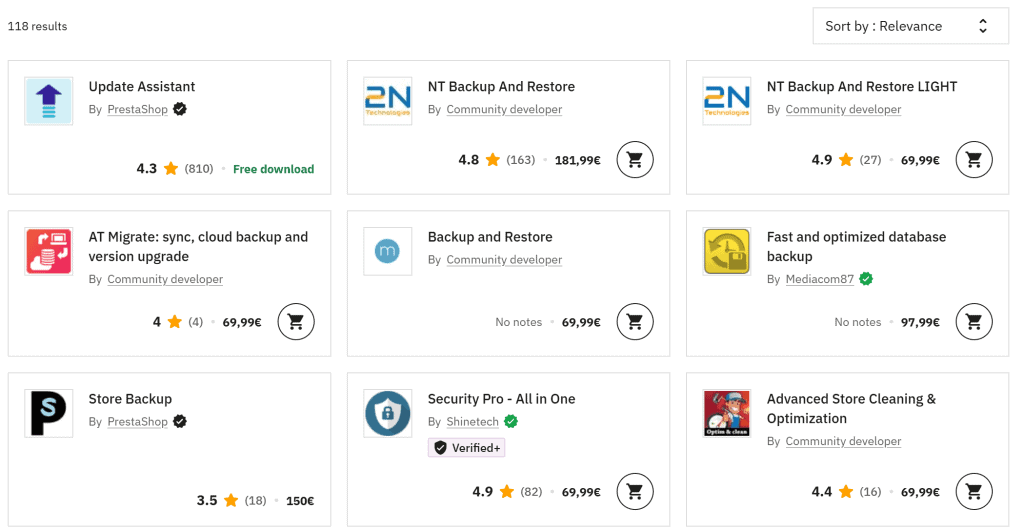The width and height of the screenshot is (1024, 531).
Task: Open Security Pro - All in One title
Action: (501, 398)
